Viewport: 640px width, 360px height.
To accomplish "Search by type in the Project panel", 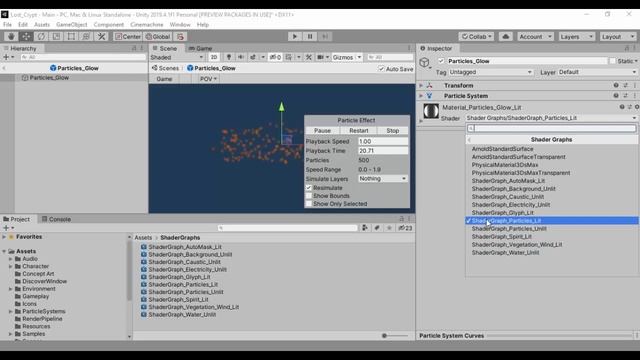I will (x=364, y=228).
